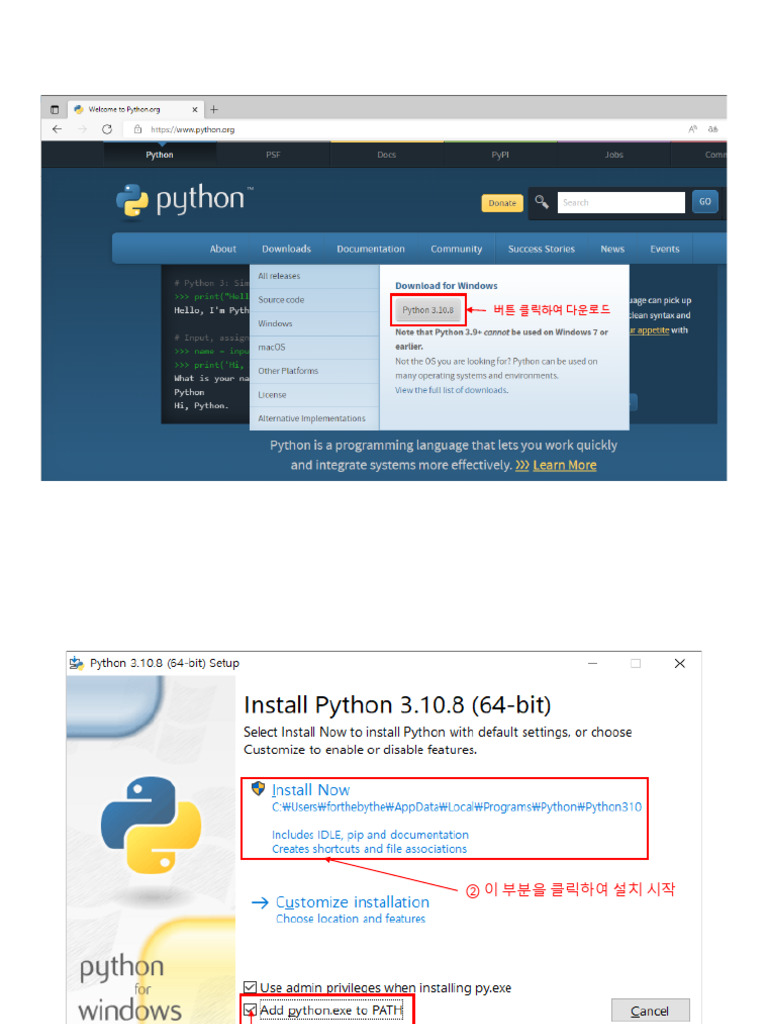Choose All releases in Downloads dropdown
The height and width of the screenshot is (1024, 768).
[x=314, y=276]
